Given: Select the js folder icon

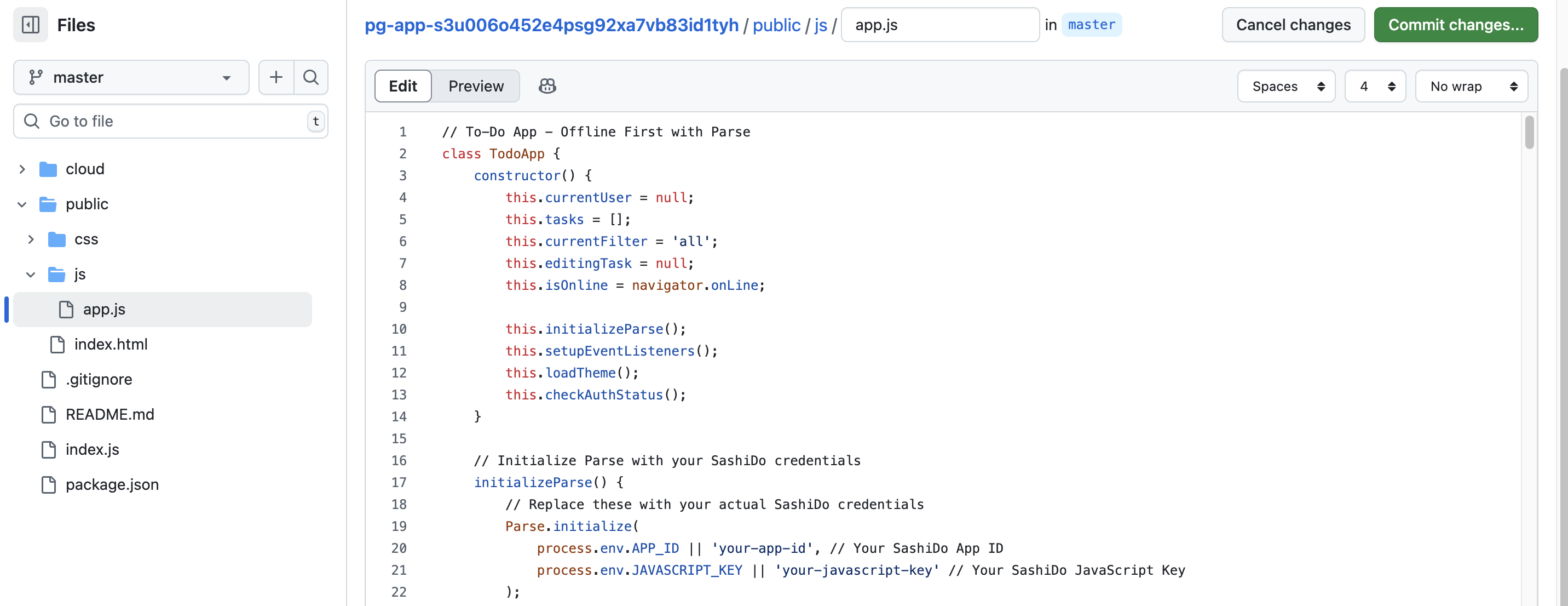Looking at the screenshot, I should click(56, 274).
